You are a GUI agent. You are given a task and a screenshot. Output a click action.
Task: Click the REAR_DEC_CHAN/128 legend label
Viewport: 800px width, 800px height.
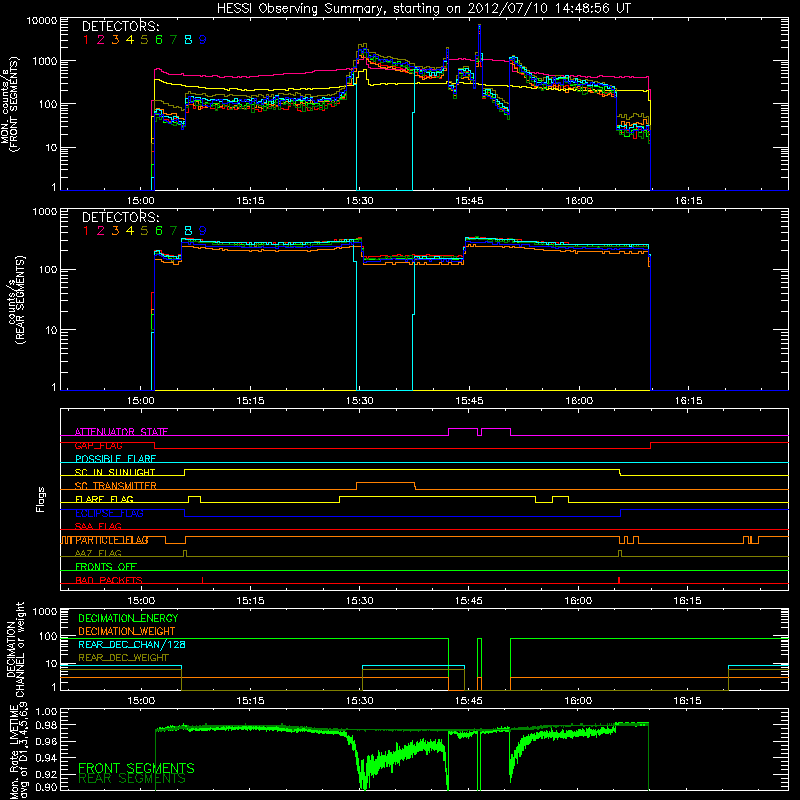132,644
